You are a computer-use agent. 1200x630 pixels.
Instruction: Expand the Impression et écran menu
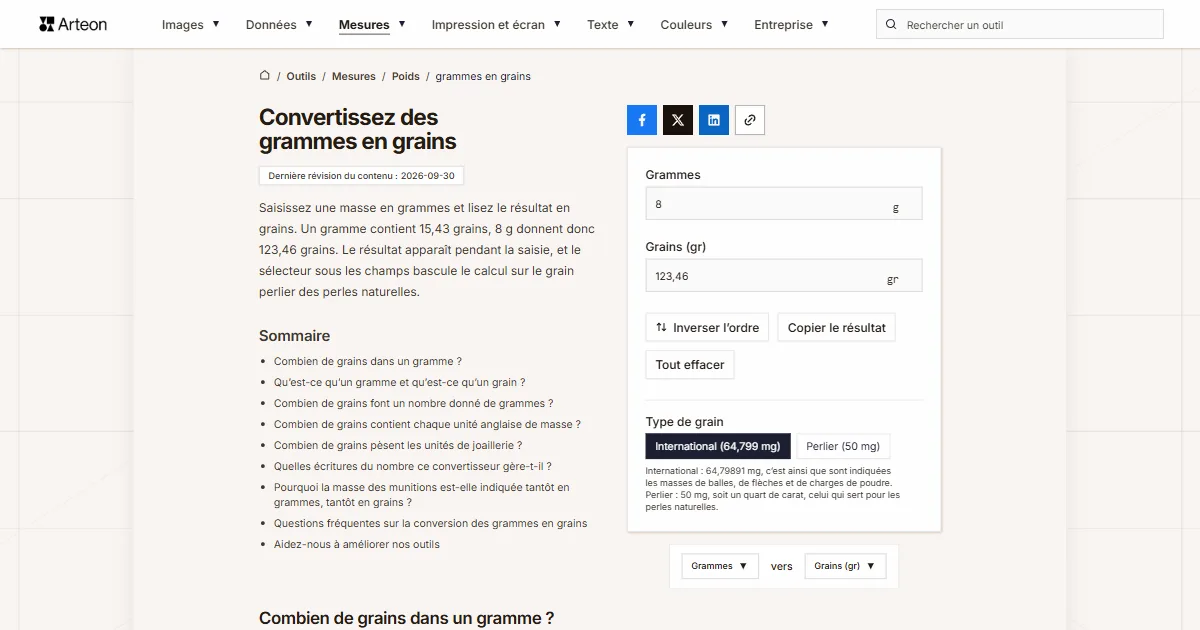[496, 25]
